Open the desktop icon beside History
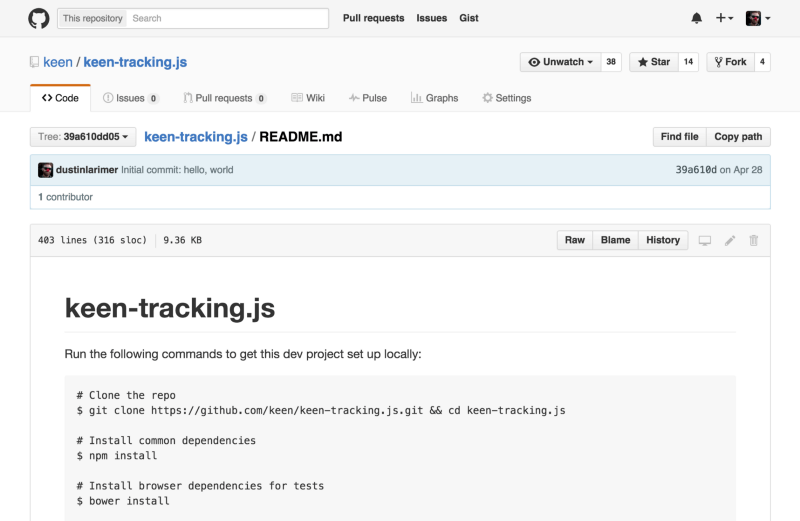Image resolution: width=800 pixels, height=521 pixels. coord(705,240)
